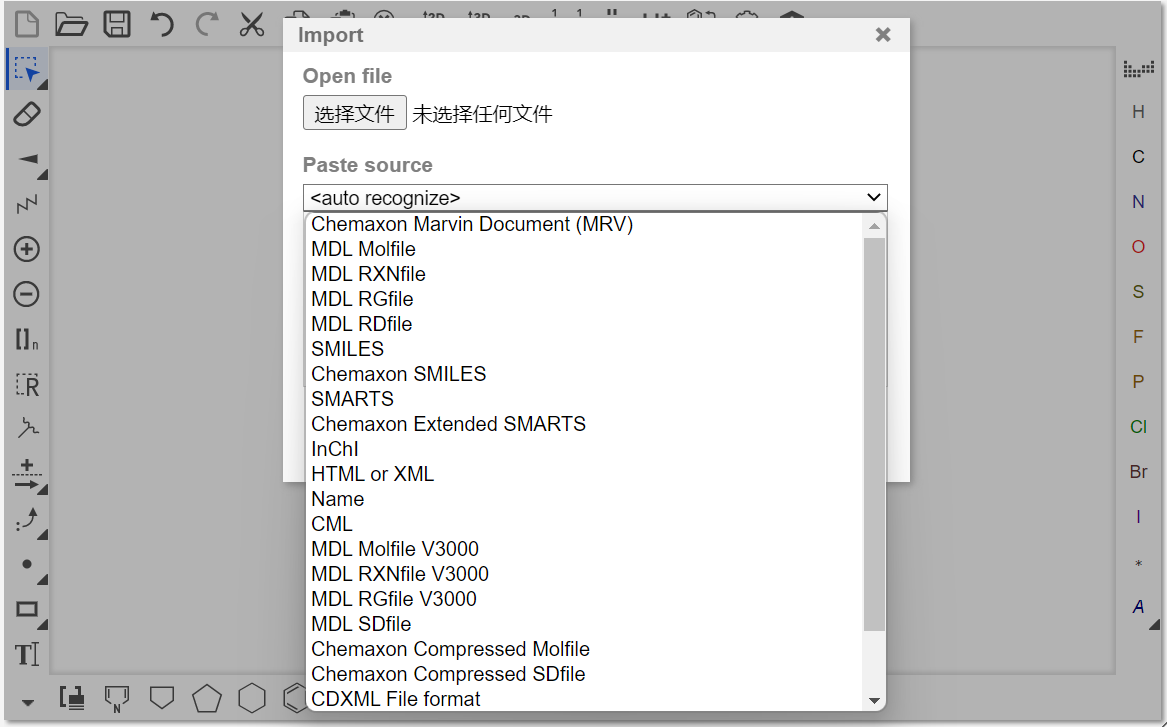
Task: Click the Redo arrow icon
Action: point(207,24)
